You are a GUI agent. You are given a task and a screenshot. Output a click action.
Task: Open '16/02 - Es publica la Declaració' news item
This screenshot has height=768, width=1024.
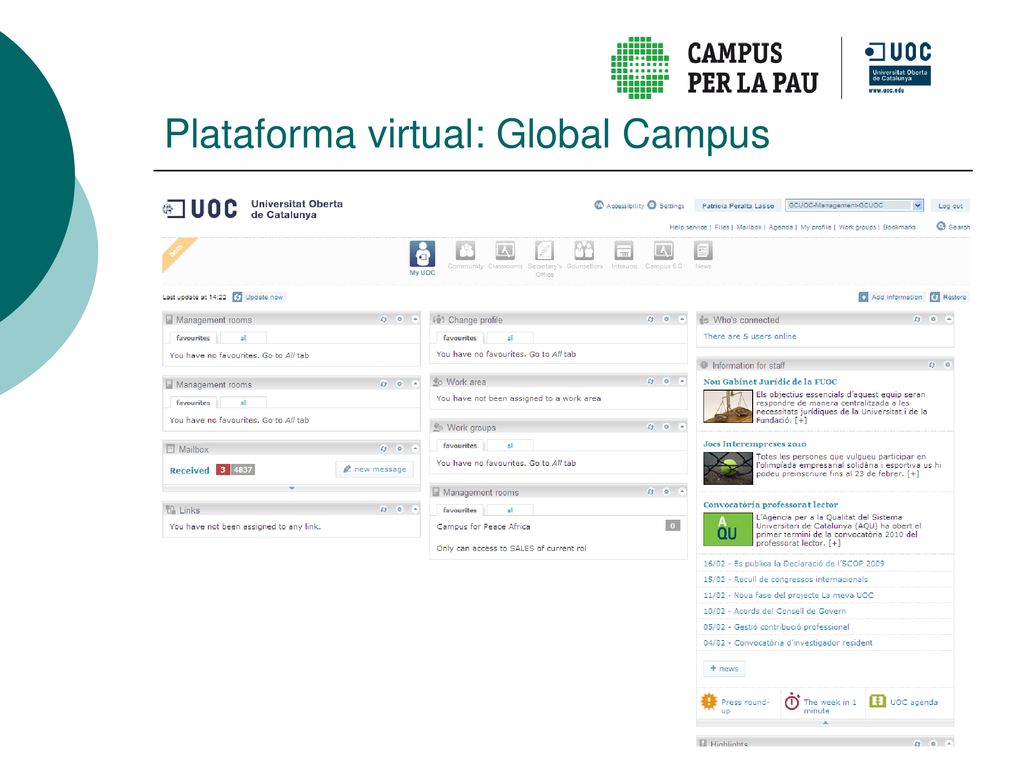pos(793,563)
